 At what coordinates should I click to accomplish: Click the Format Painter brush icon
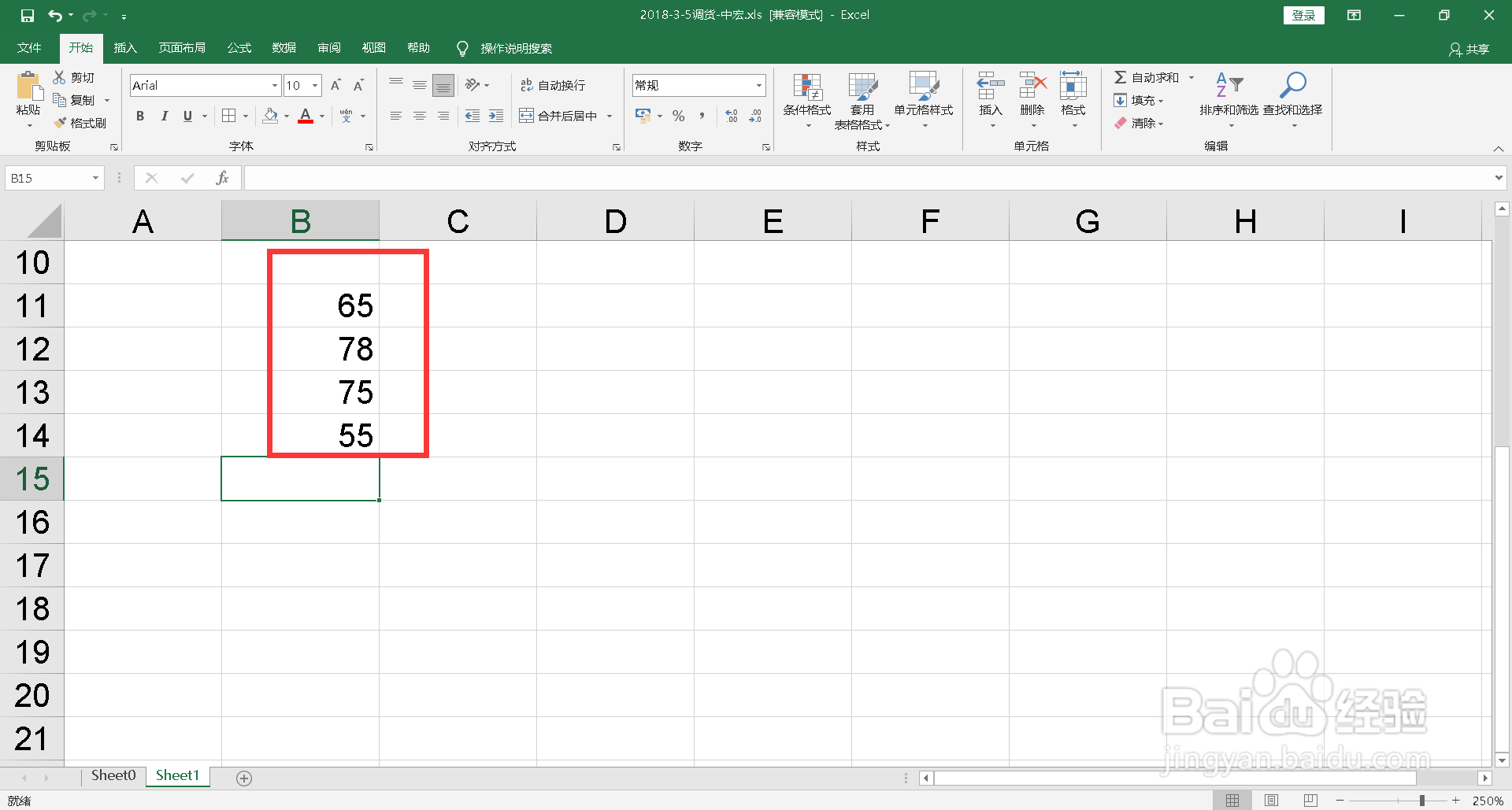[x=60, y=123]
